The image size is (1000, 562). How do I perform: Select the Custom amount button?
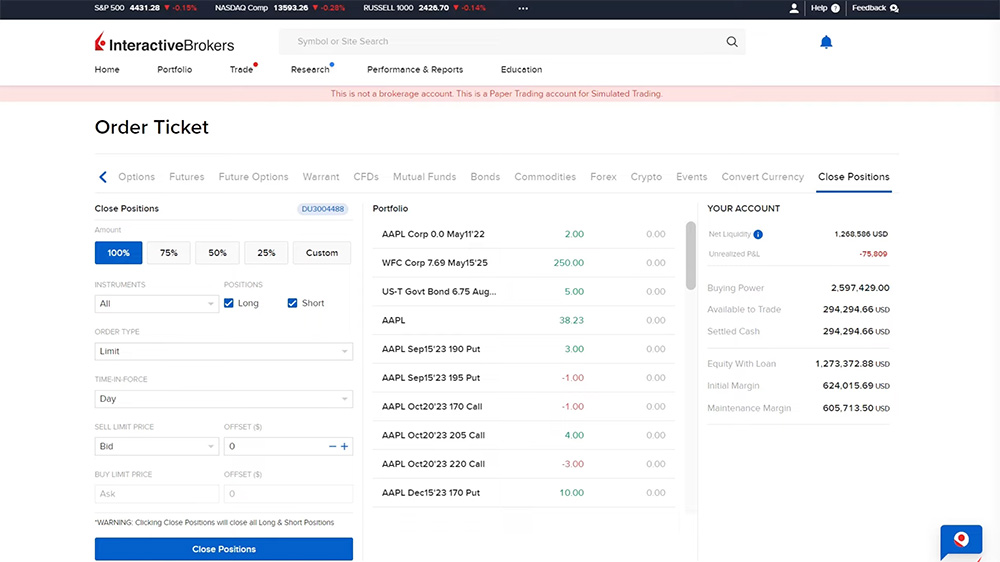(322, 253)
